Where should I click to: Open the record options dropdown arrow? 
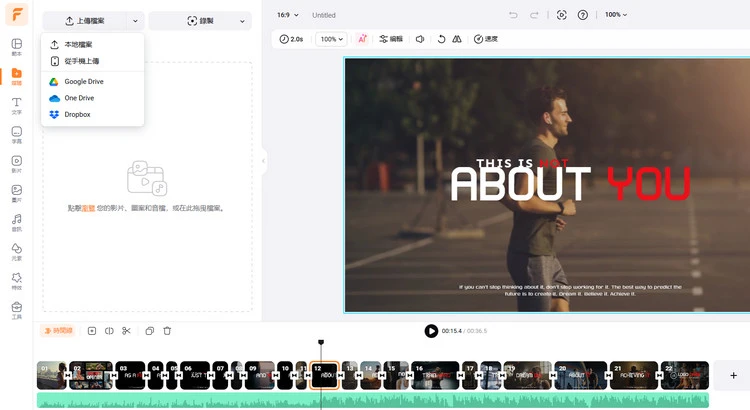click(243, 20)
